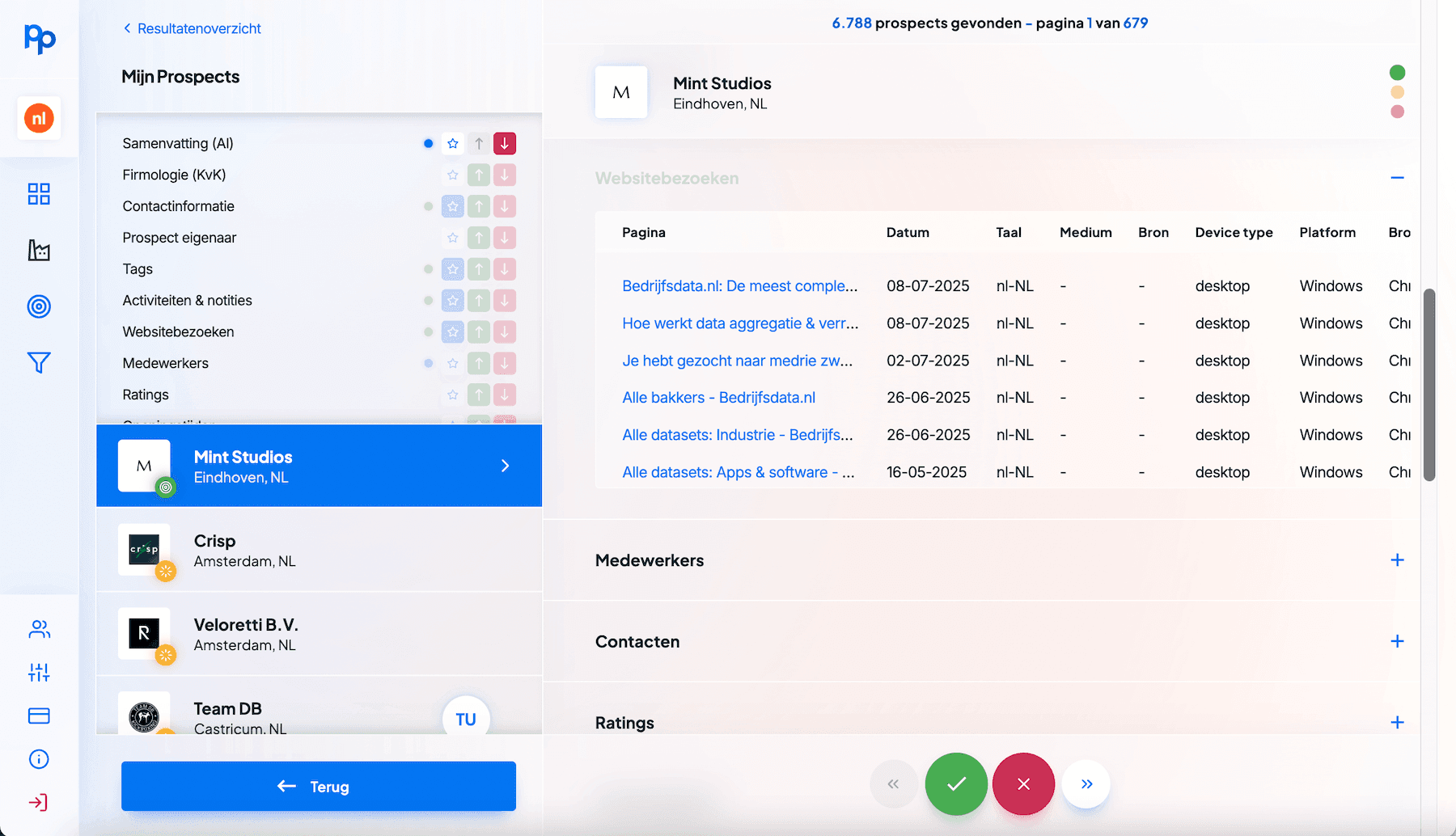Expand the Medewerkers section
This screenshot has height=836, width=1456.
(1397, 560)
